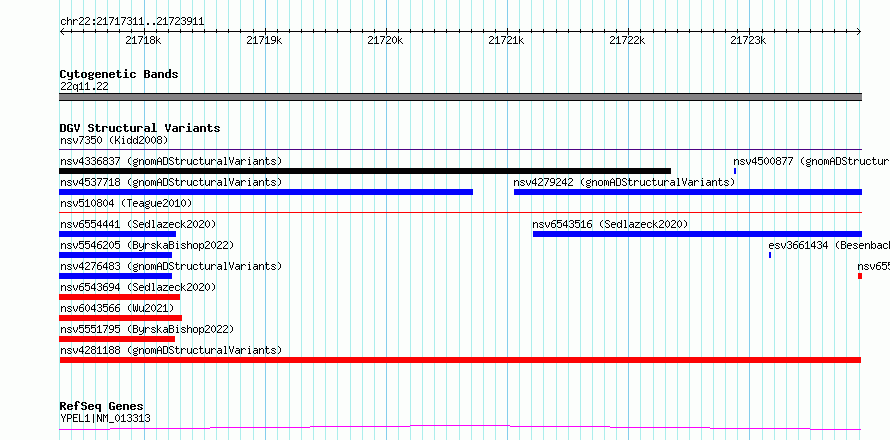Viewport: 890px width, 440px height.
Task: Click the blue nsv4279242 variant bar
Action: (688, 192)
